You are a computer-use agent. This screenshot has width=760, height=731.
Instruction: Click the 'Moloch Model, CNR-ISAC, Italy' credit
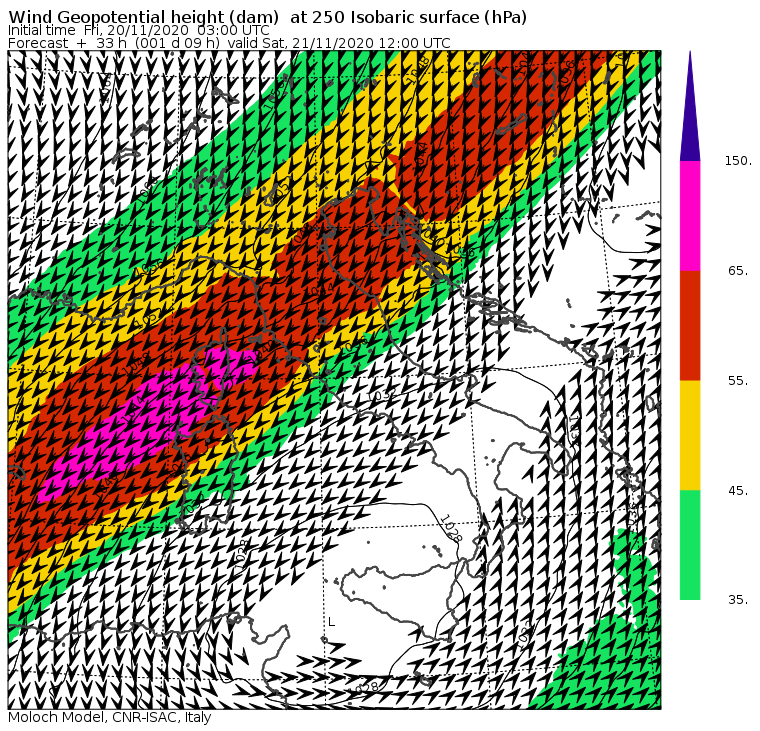click(x=110, y=717)
